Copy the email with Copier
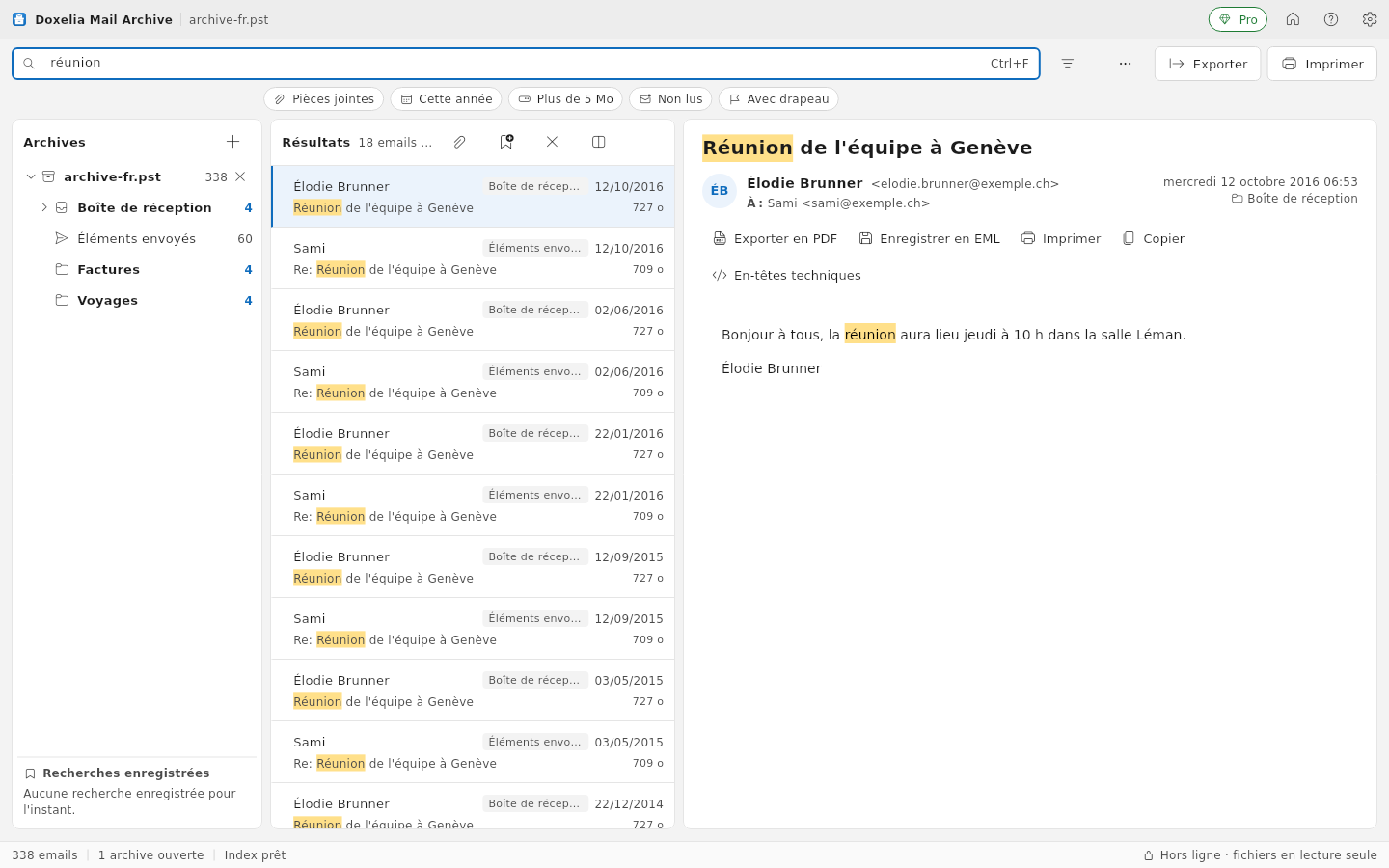 [1154, 238]
